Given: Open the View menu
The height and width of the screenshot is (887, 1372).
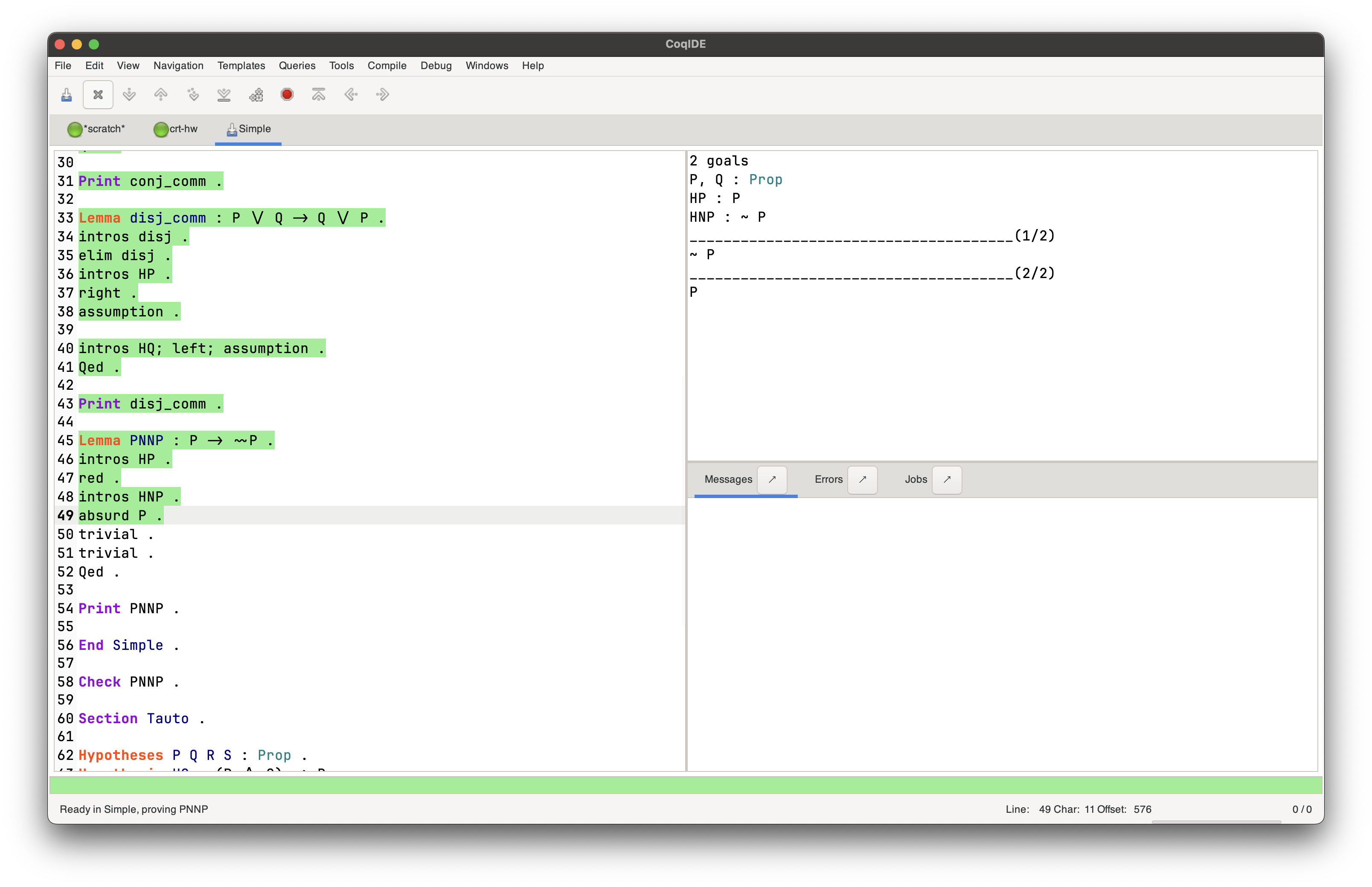Looking at the screenshot, I should pyautogui.click(x=128, y=66).
